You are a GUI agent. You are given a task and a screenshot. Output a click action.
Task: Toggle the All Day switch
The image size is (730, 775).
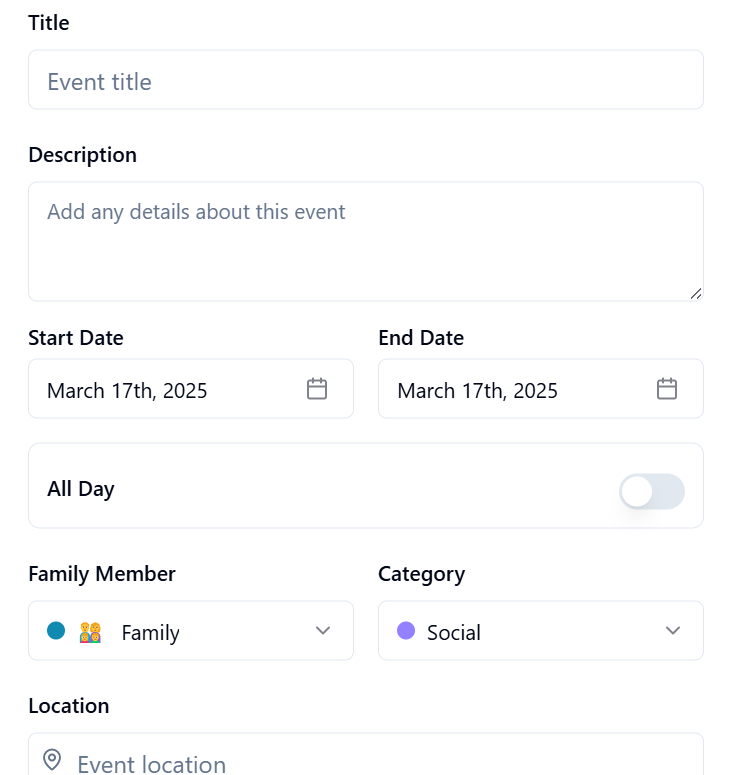coord(651,491)
